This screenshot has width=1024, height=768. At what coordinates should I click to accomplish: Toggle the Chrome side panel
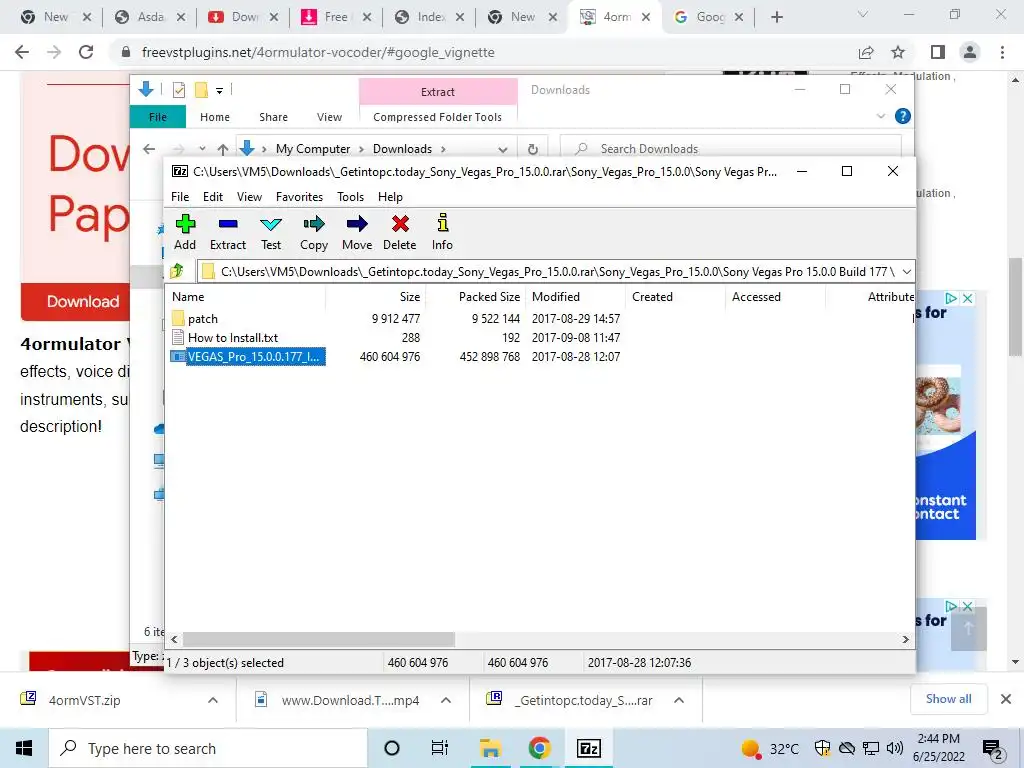click(938, 52)
